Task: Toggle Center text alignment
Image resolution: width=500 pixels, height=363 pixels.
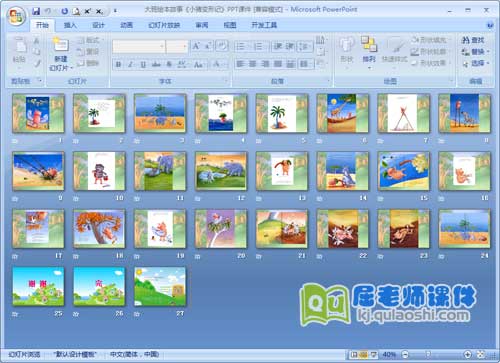Action: (253, 64)
